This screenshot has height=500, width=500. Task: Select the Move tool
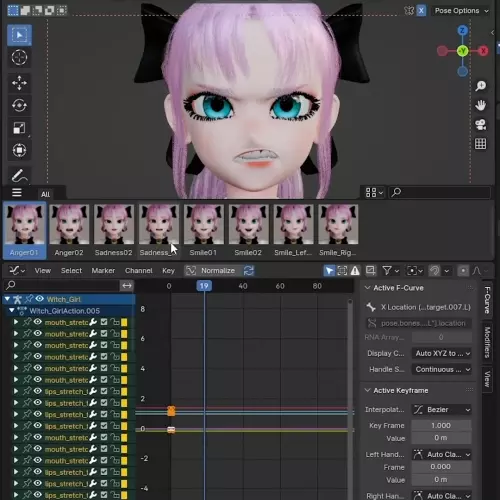tap(19, 83)
